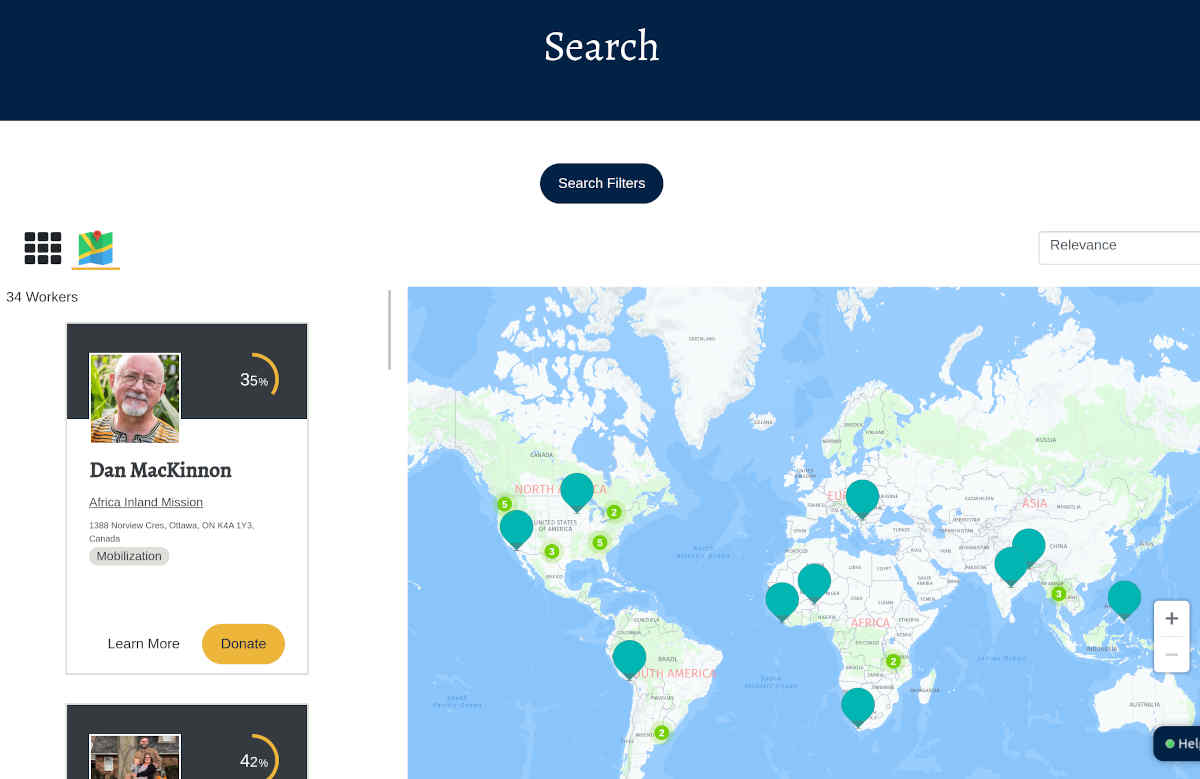Screen dimensions: 1200x779
Task: Zoom out on the map
Action: [x=1171, y=654]
